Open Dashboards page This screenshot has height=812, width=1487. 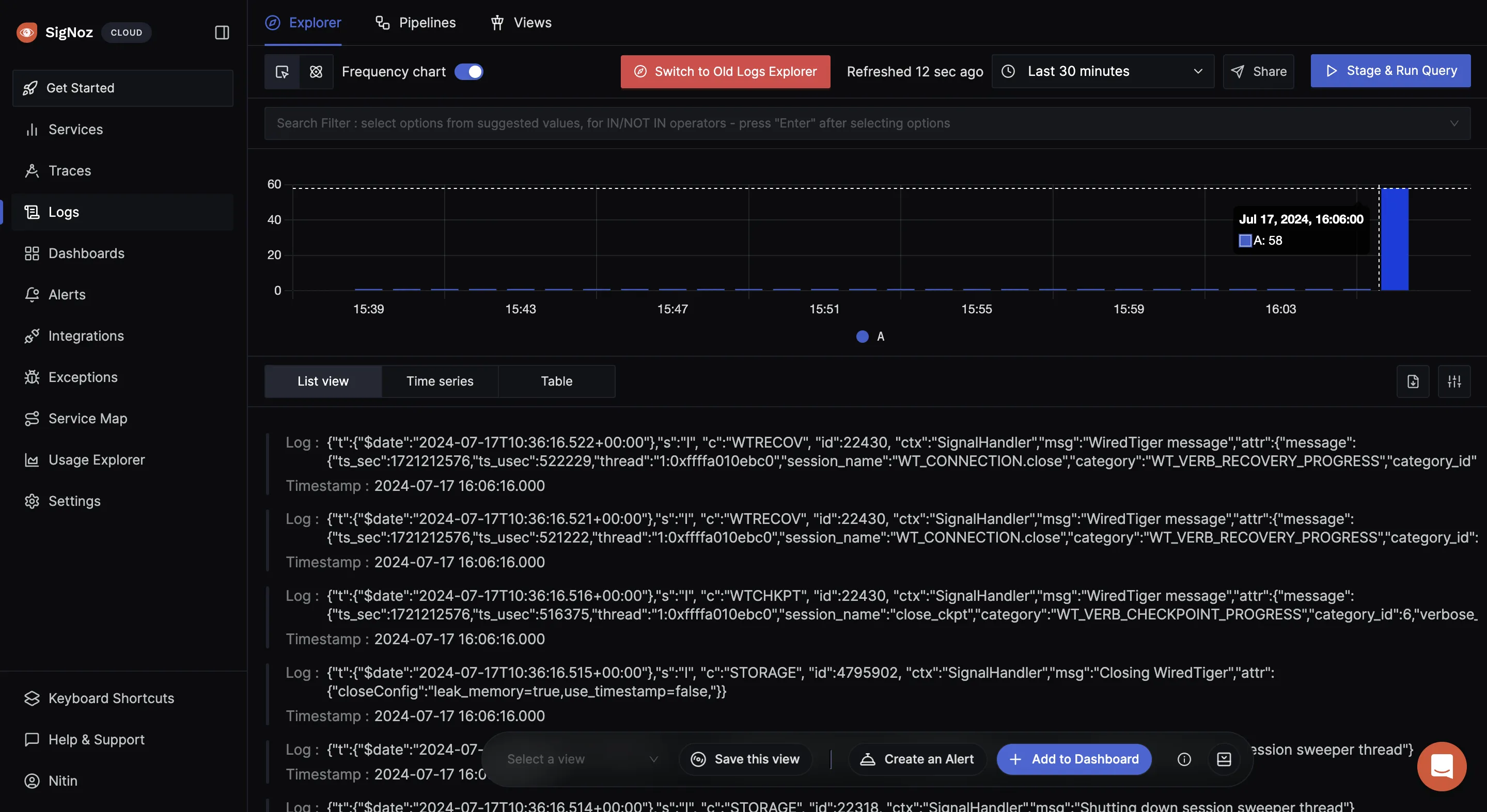pos(123,253)
